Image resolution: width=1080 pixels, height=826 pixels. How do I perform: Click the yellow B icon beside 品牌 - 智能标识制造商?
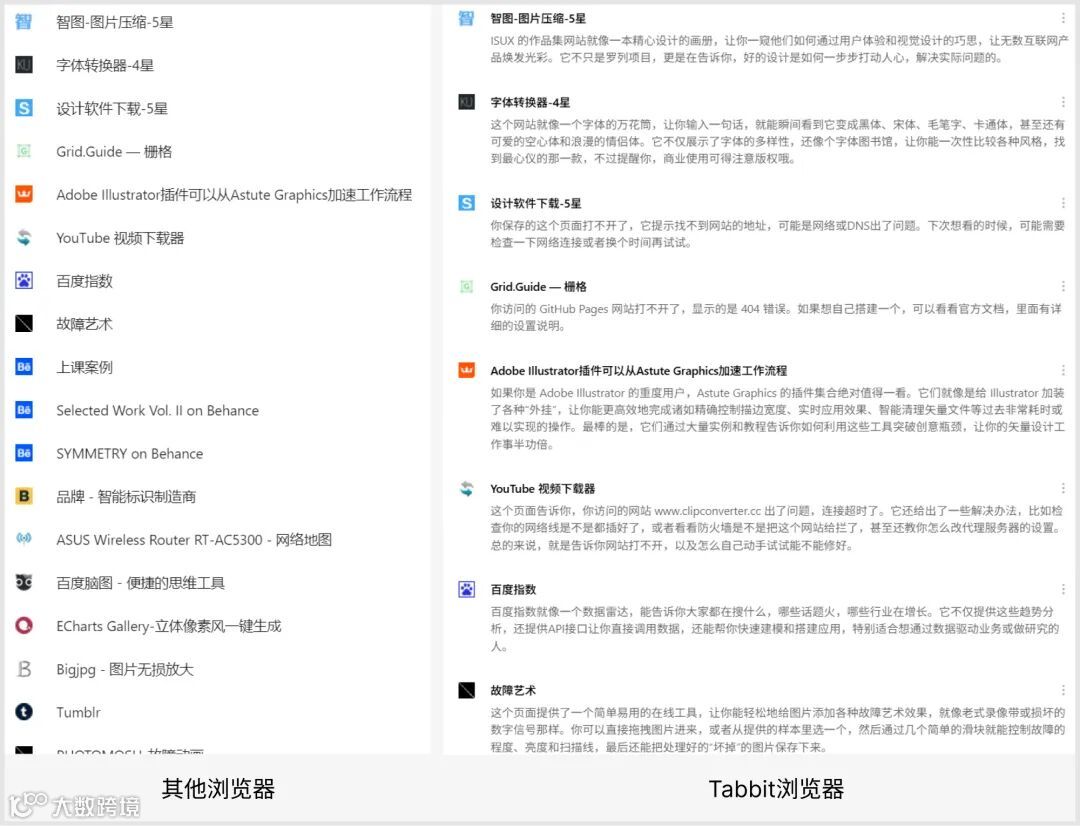[x=23, y=496]
